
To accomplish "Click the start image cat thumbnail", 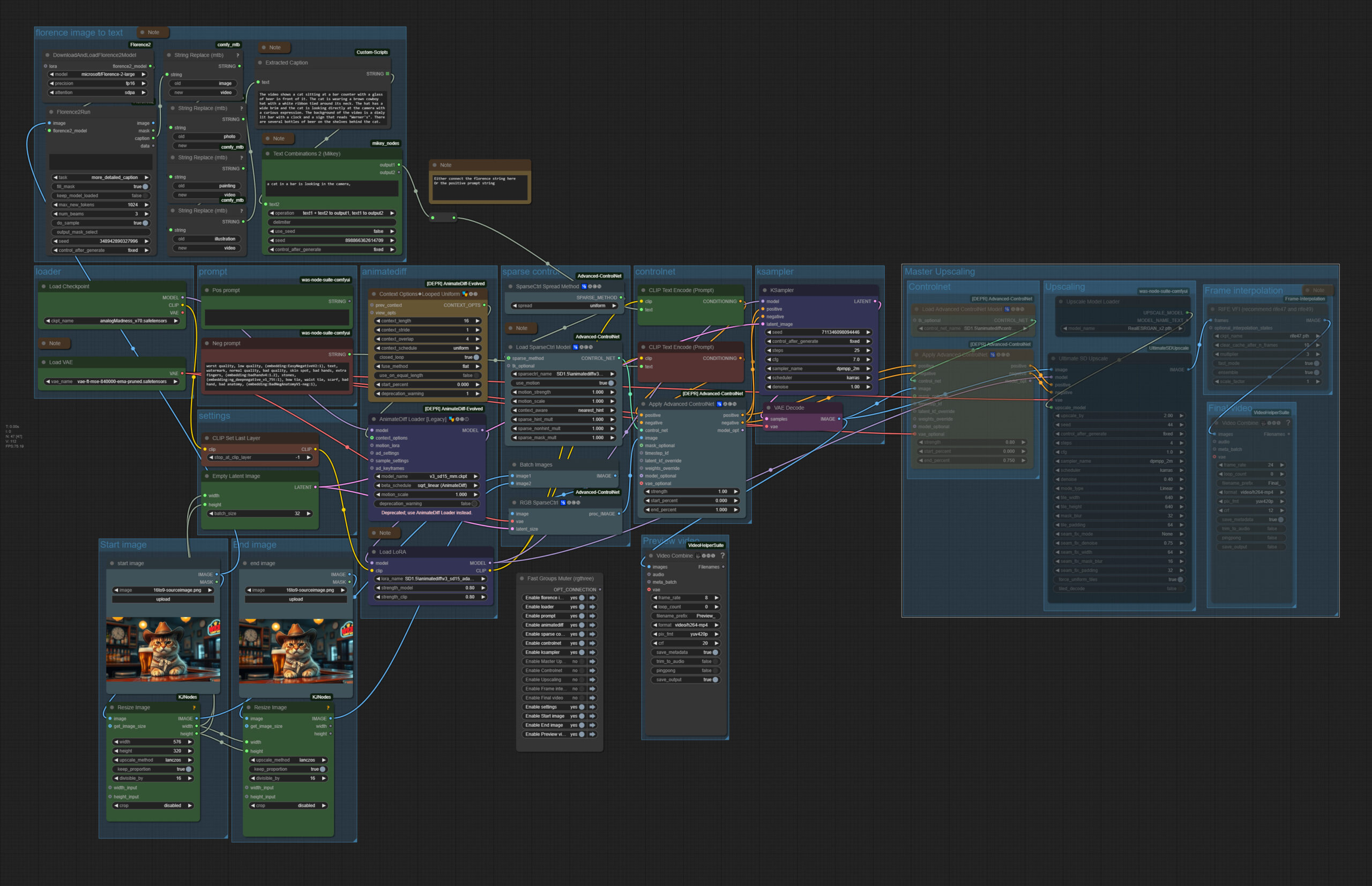I will [163, 651].
